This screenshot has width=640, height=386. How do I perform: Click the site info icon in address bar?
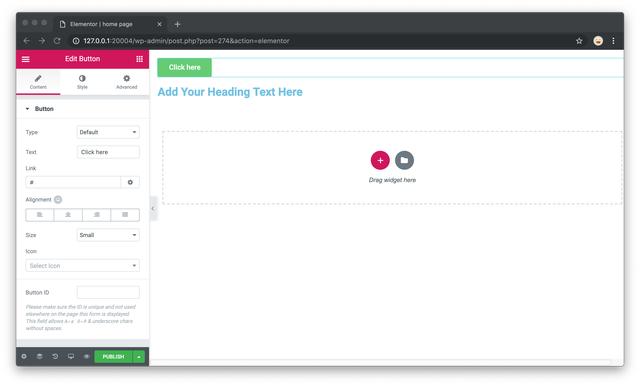click(x=76, y=41)
